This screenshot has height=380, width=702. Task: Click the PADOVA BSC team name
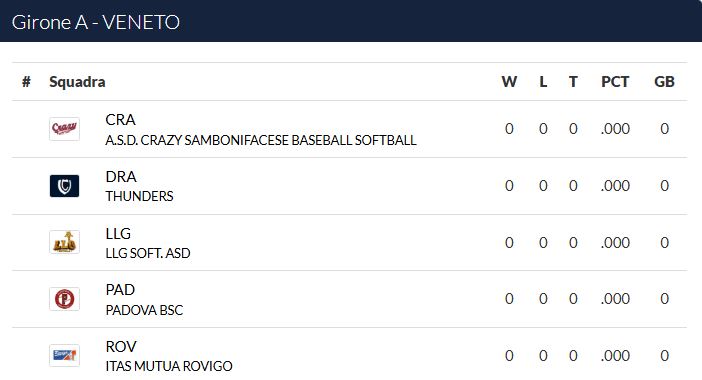click(x=144, y=310)
